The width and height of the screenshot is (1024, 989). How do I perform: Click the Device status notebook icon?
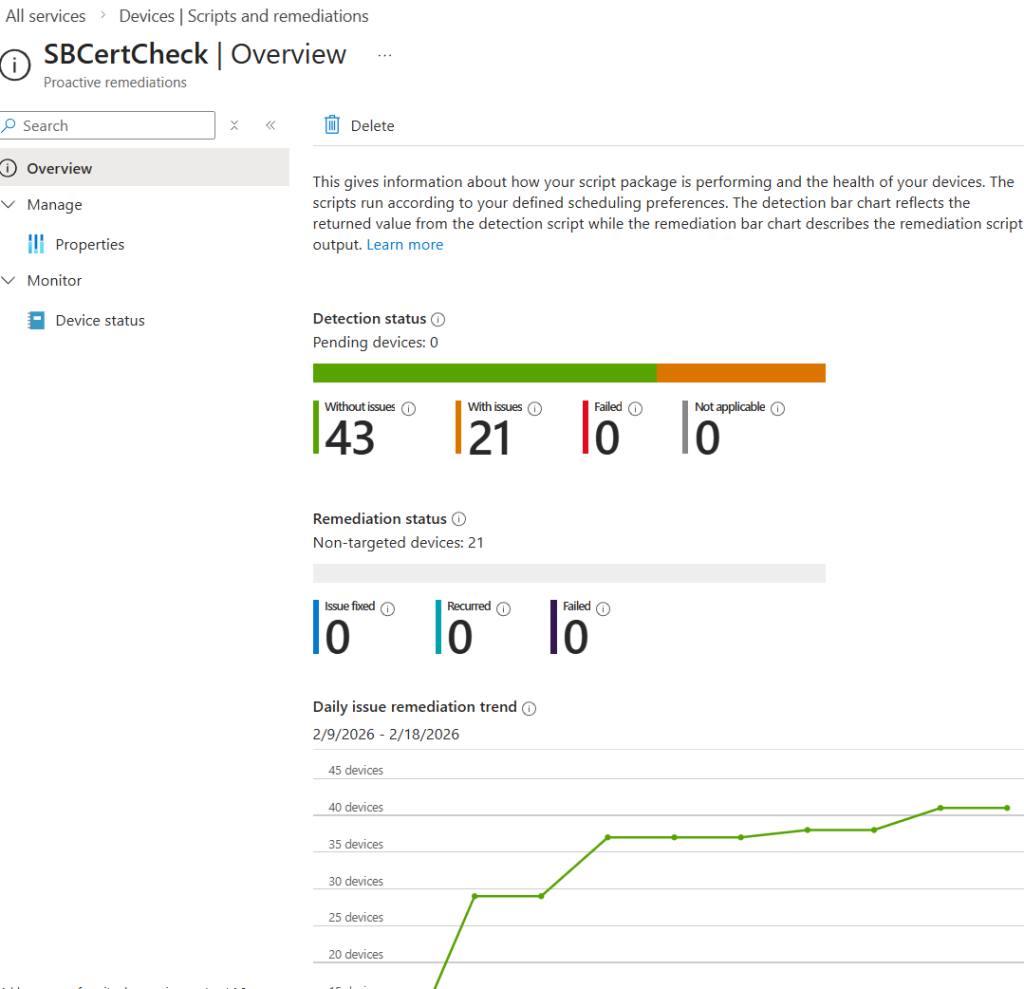click(36, 320)
